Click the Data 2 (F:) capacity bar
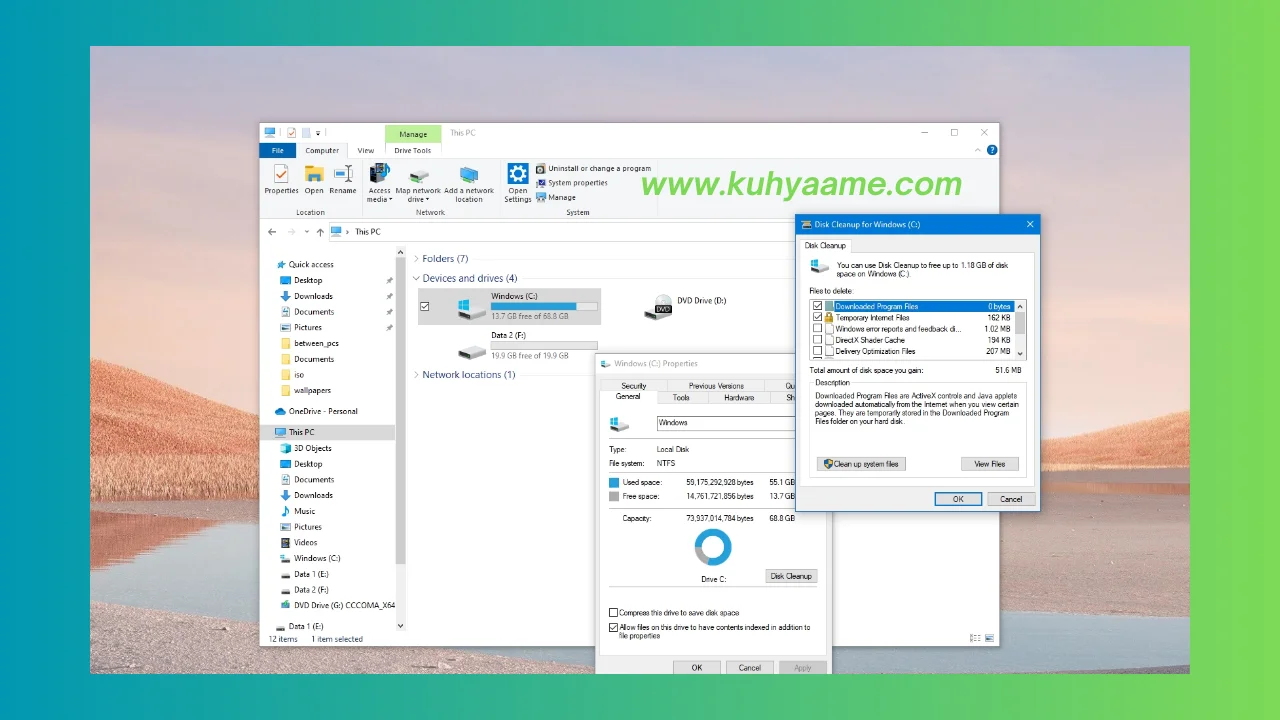This screenshot has height=720, width=1280. [x=544, y=345]
